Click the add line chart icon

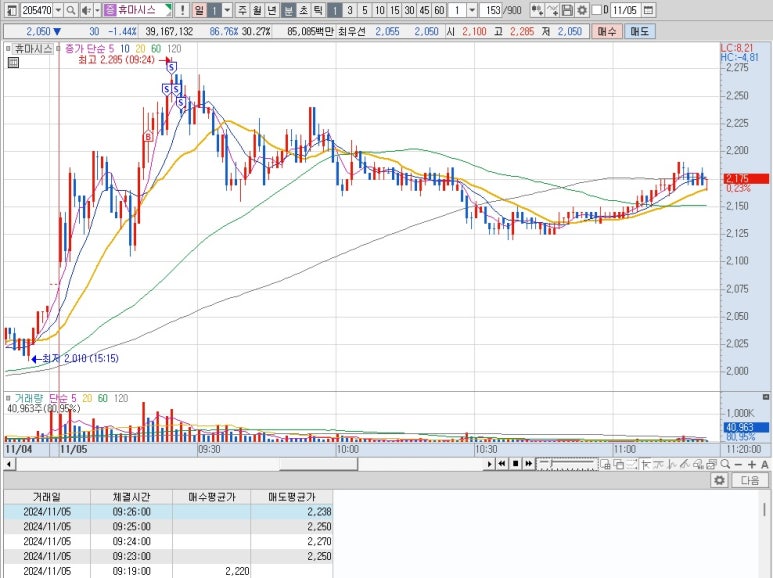point(553,10)
